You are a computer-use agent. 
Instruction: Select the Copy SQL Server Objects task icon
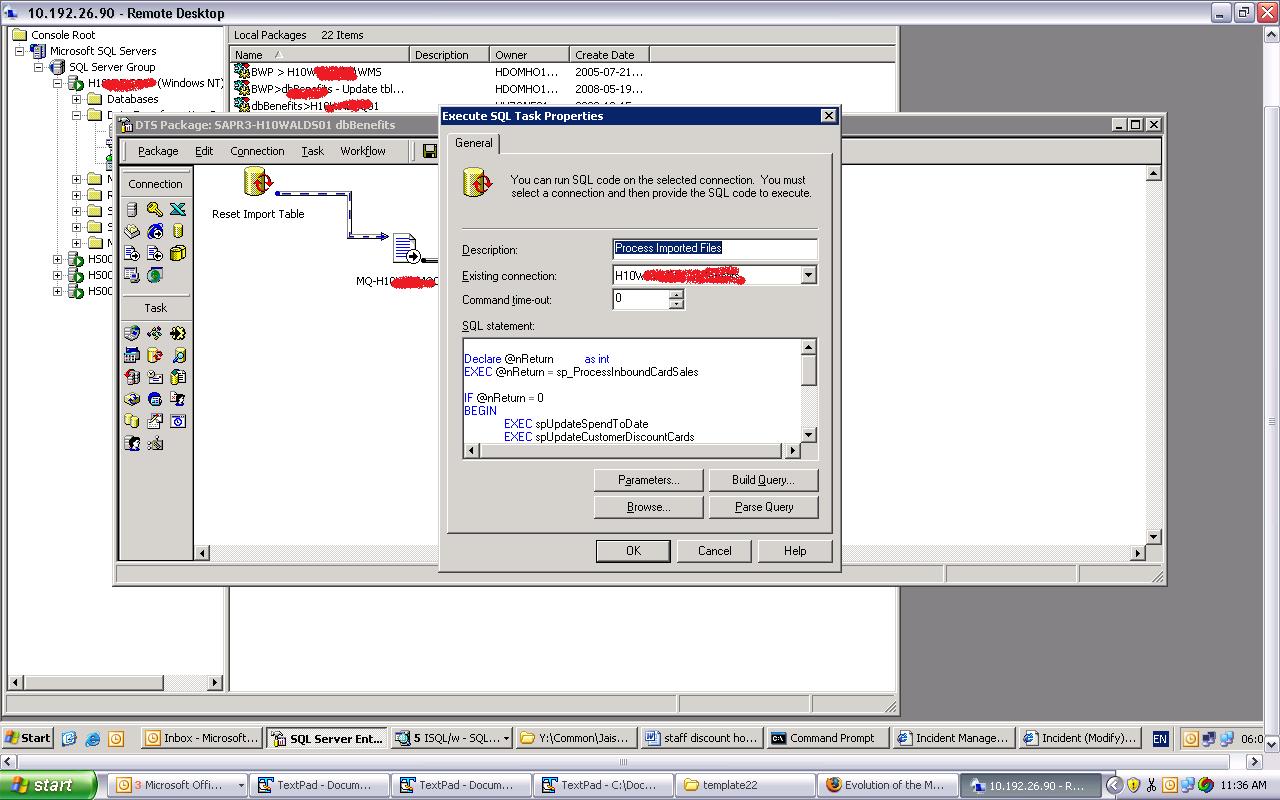132,377
